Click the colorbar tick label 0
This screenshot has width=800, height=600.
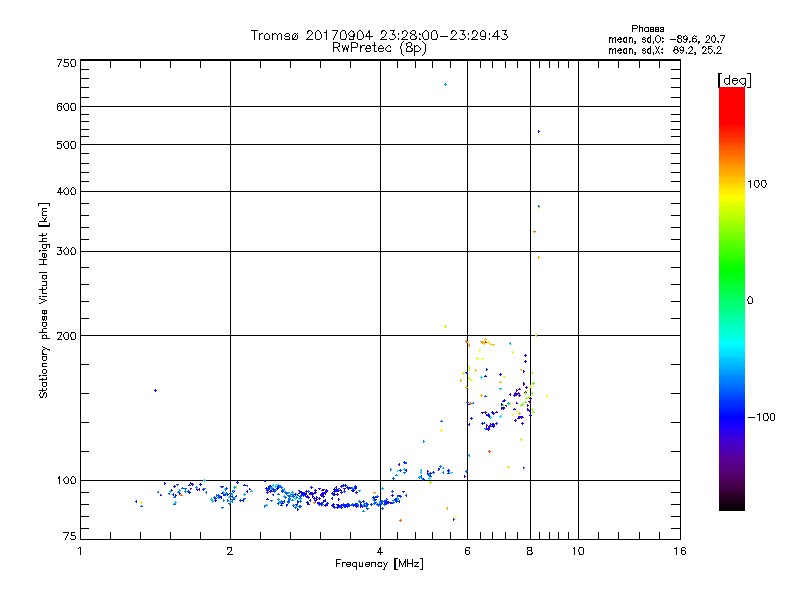pyautogui.click(x=749, y=301)
